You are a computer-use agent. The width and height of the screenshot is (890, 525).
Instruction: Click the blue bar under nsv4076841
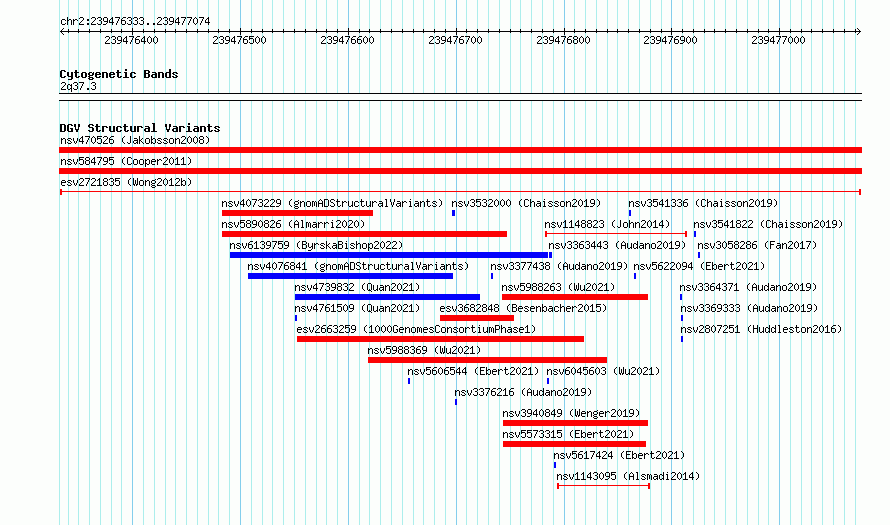tap(350, 276)
